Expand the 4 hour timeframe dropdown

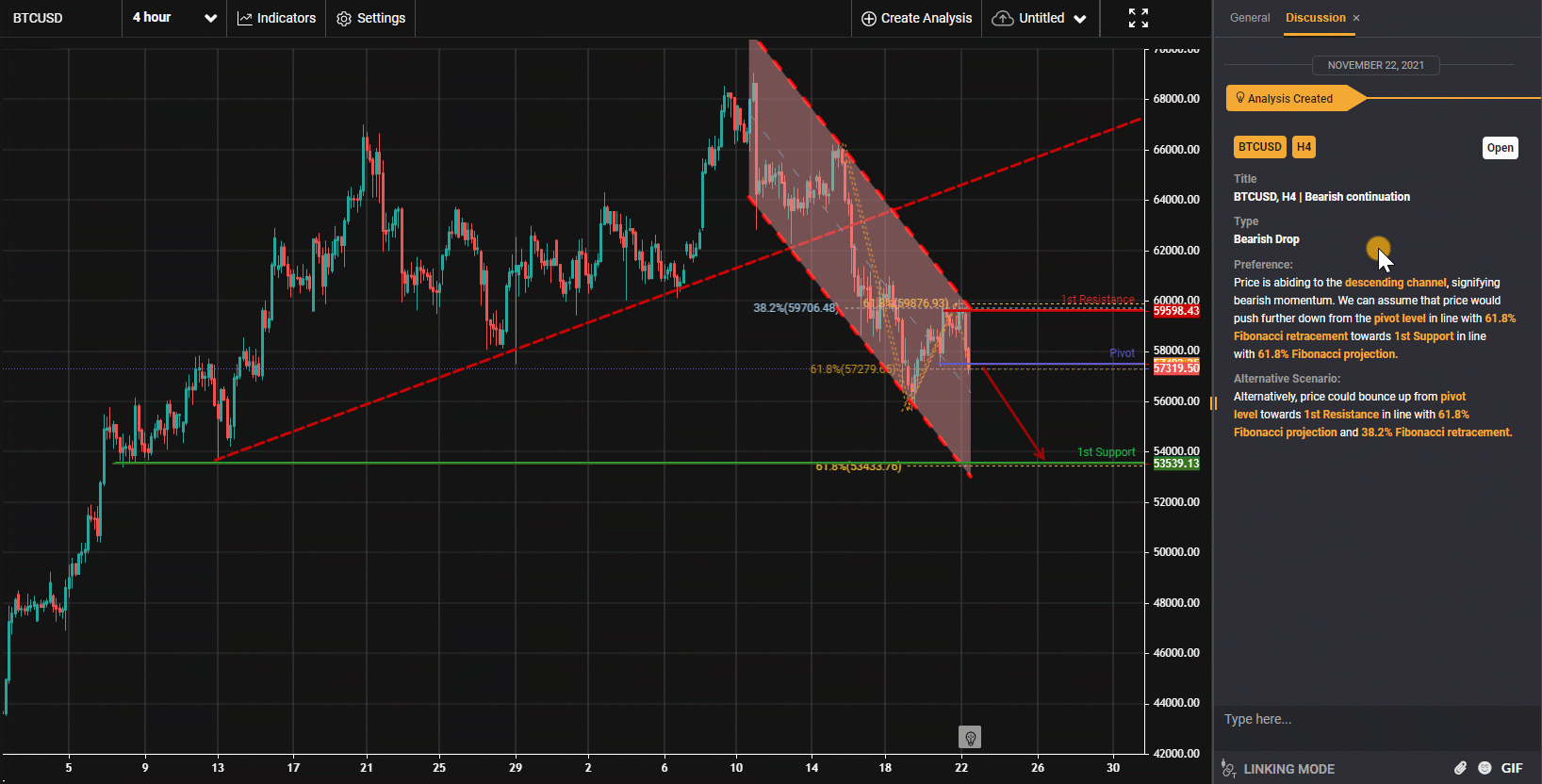[174, 18]
